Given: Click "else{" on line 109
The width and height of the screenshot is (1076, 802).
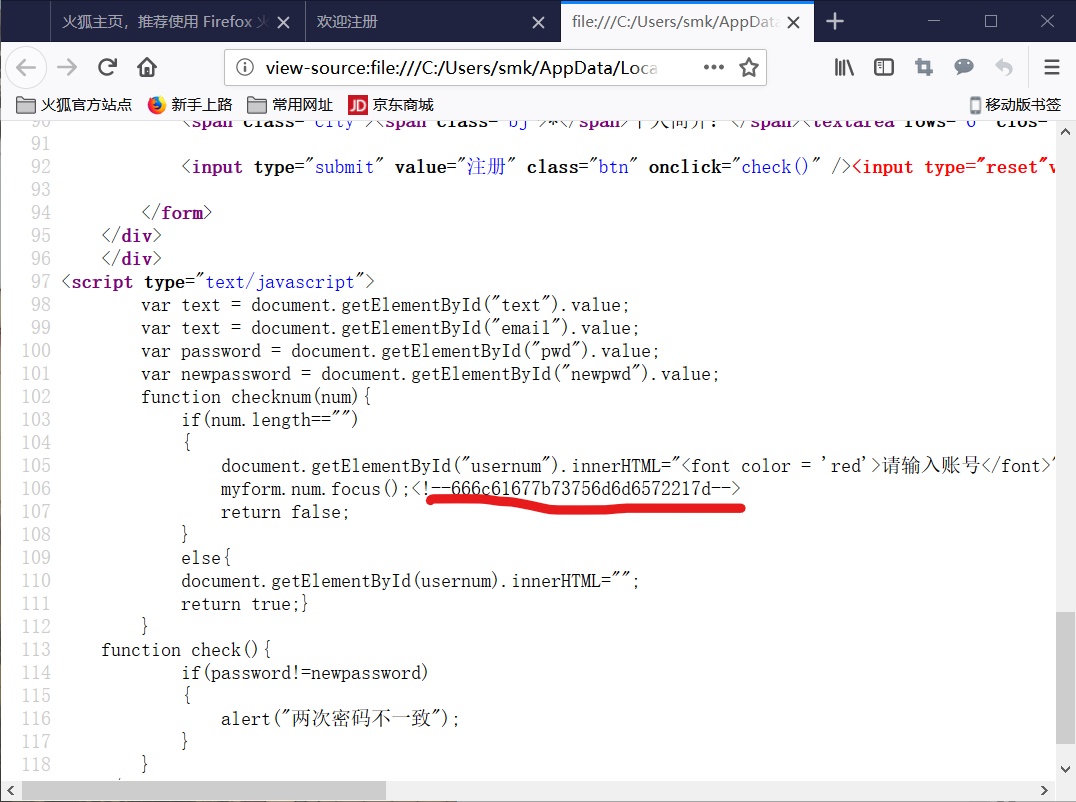Looking at the screenshot, I should tap(206, 558).
